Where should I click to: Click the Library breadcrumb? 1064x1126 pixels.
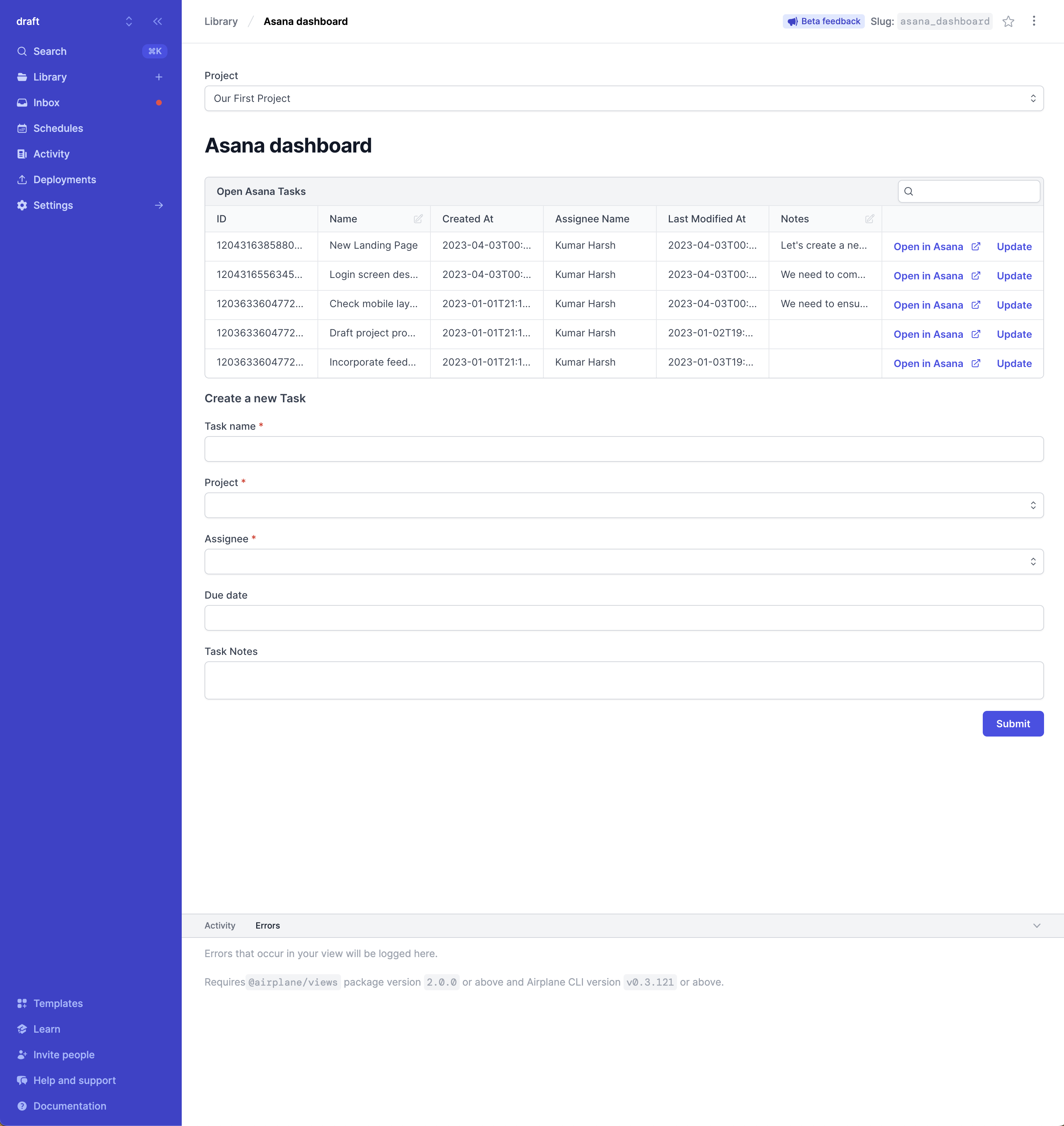(221, 21)
